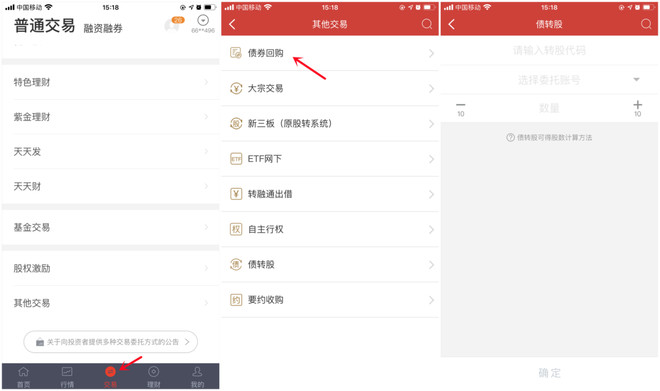Open the 基金交易 row chevron
The width and height of the screenshot is (660, 391).
[x=206, y=227]
